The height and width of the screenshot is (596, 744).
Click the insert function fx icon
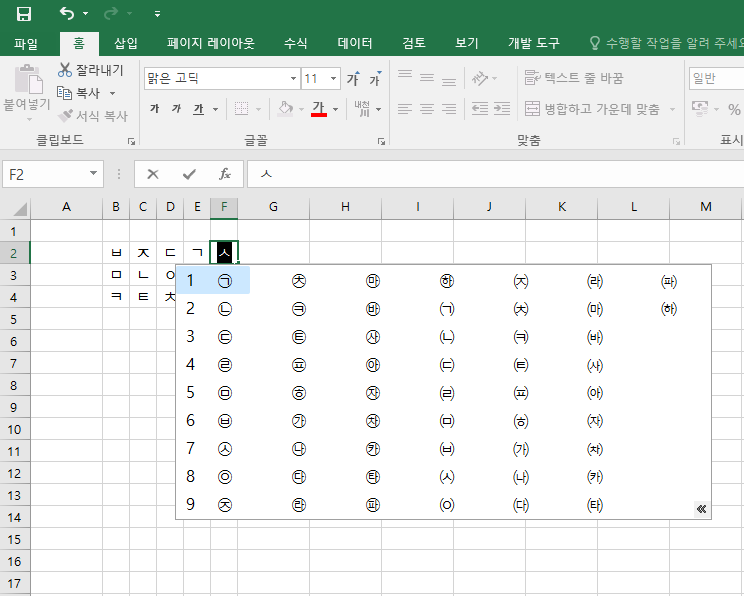pos(225,175)
